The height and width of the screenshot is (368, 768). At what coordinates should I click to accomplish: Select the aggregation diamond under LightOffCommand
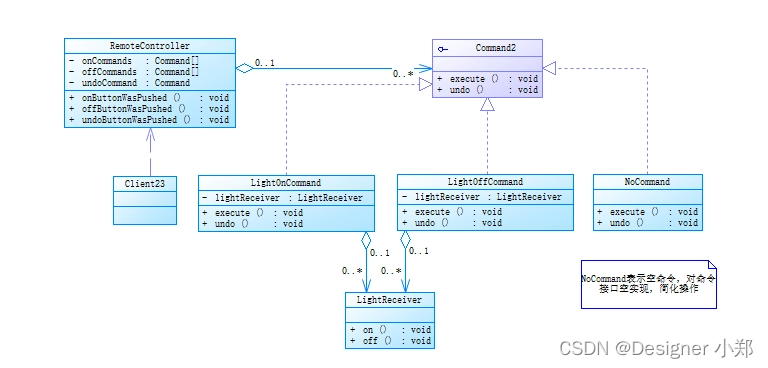[405, 239]
